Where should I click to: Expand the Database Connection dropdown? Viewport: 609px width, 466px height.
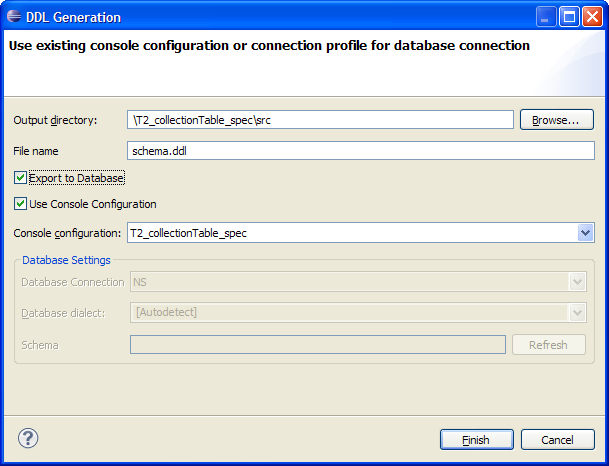[x=577, y=282]
